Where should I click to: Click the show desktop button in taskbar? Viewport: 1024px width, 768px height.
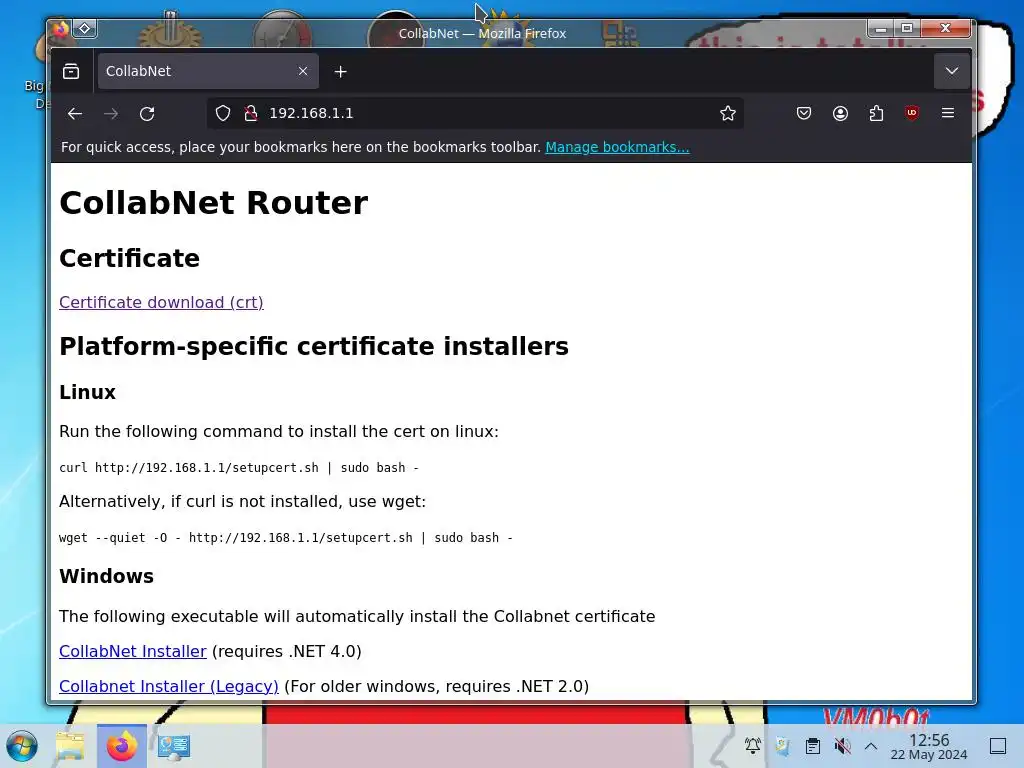click(x=998, y=746)
